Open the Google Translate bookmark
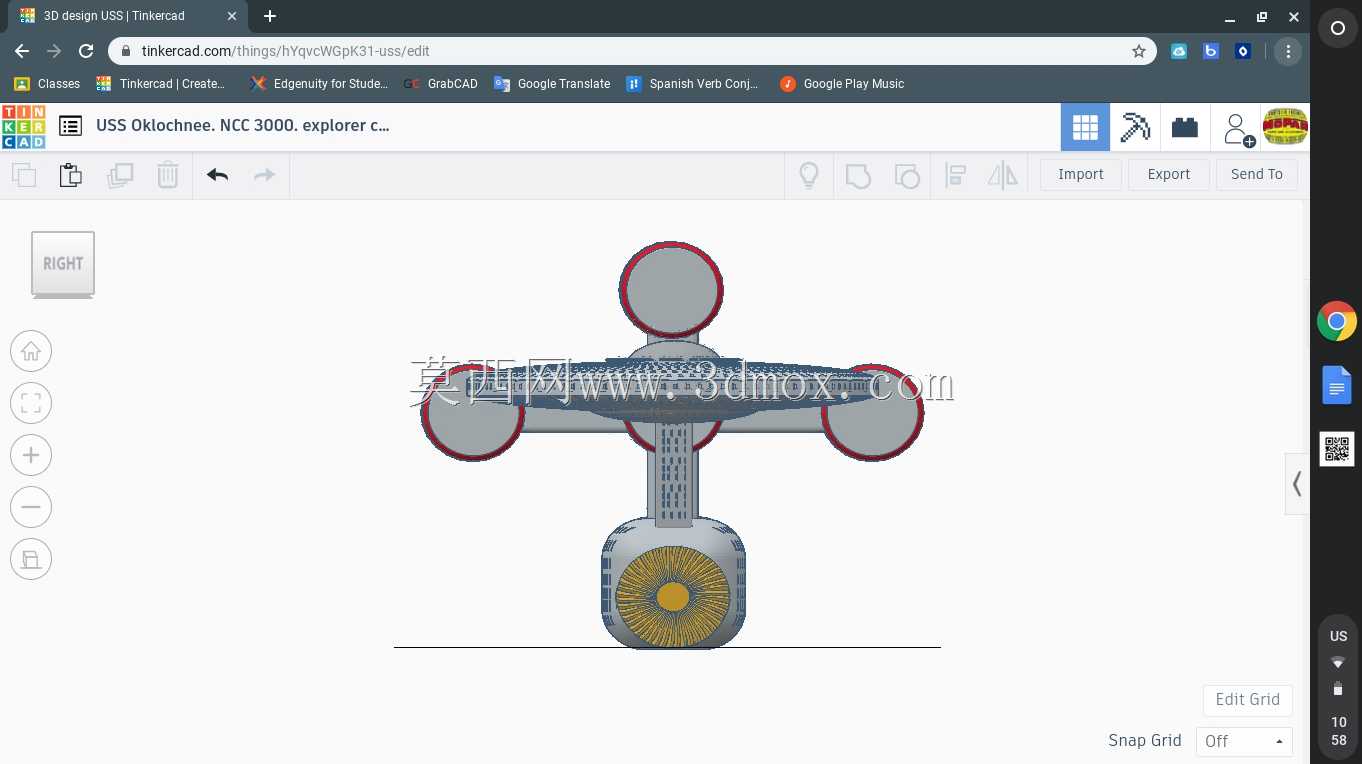The height and width of the screenshot is (764, 1362). point(552,84)
